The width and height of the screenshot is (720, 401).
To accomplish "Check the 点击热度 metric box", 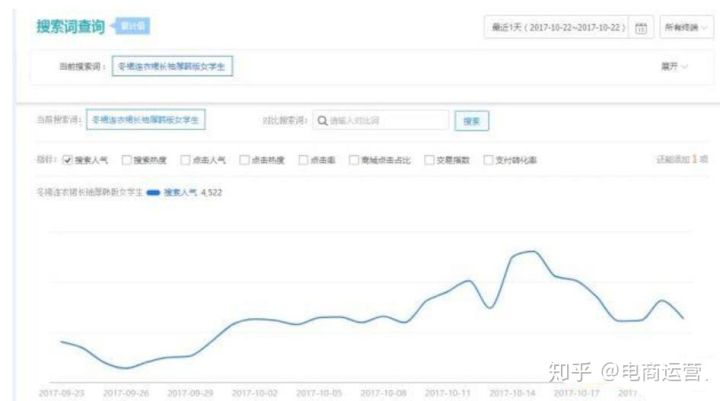I will [244, 159].
